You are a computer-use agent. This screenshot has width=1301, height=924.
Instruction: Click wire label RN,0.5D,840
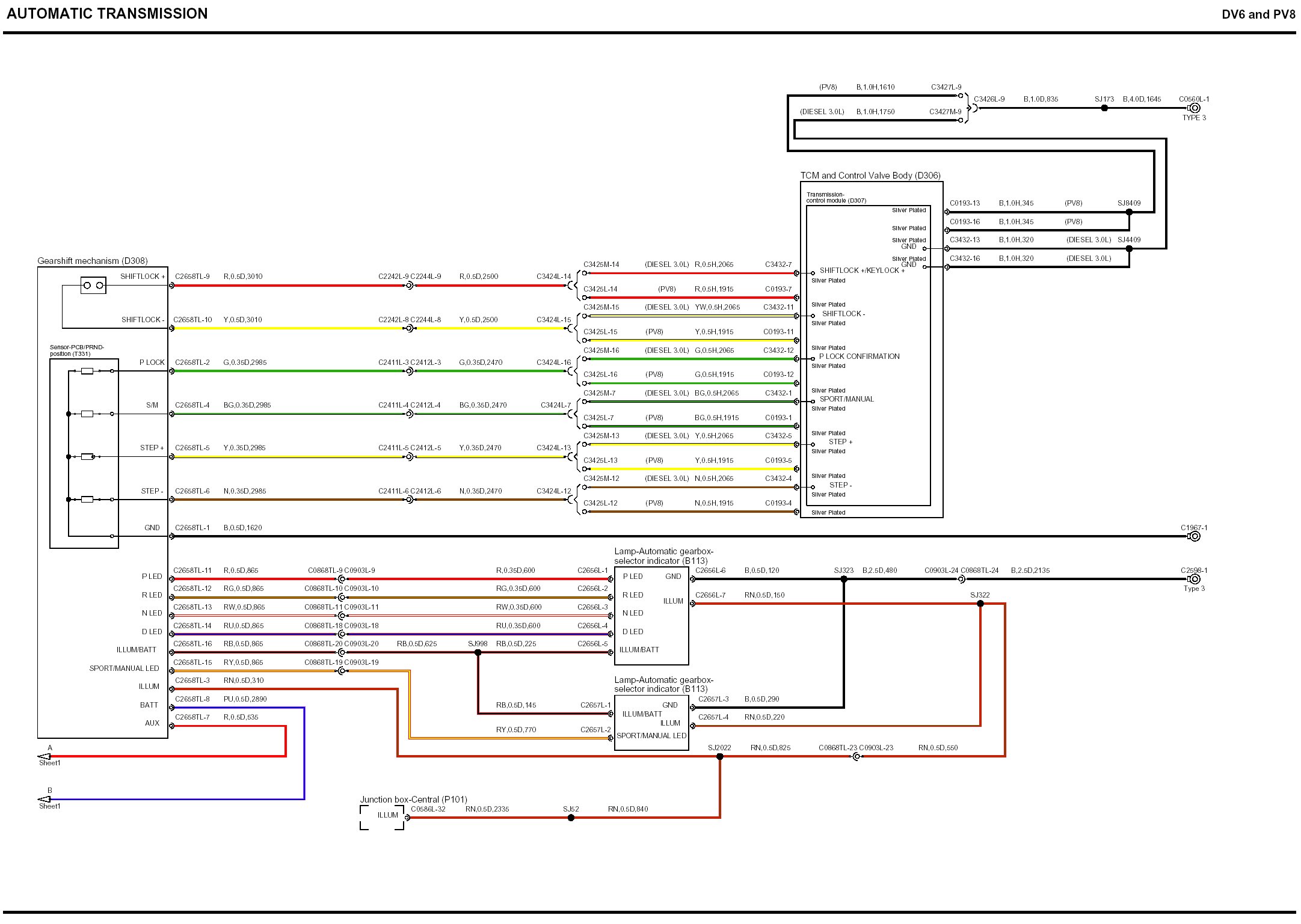628,809
